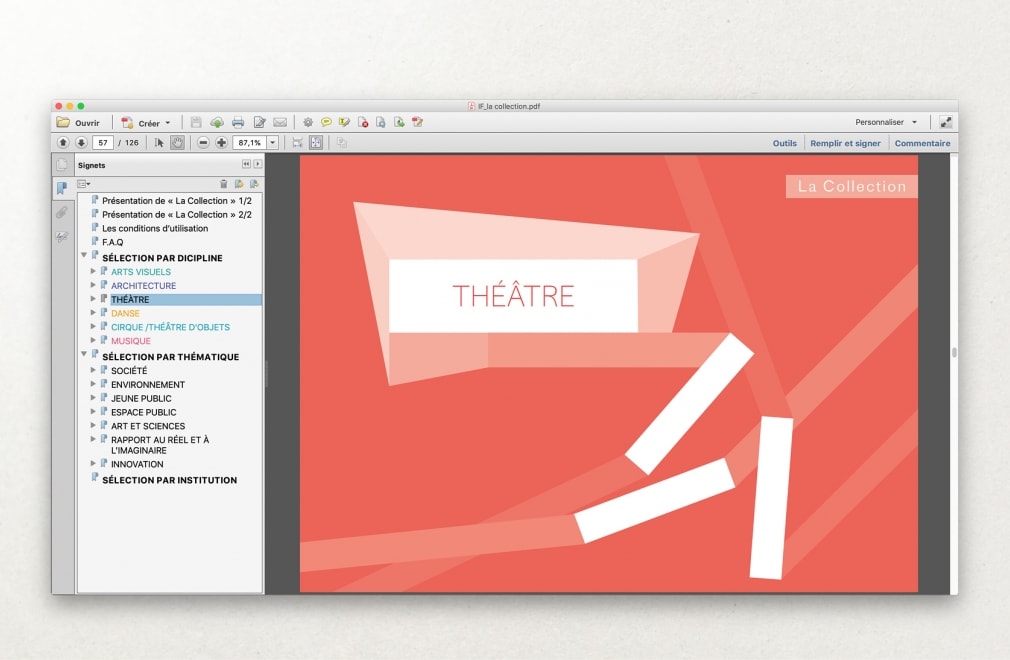Screen dimensions: 1010x660
Task: Delete the selected bookmark with the trash icon
Action: pos(224,184)
